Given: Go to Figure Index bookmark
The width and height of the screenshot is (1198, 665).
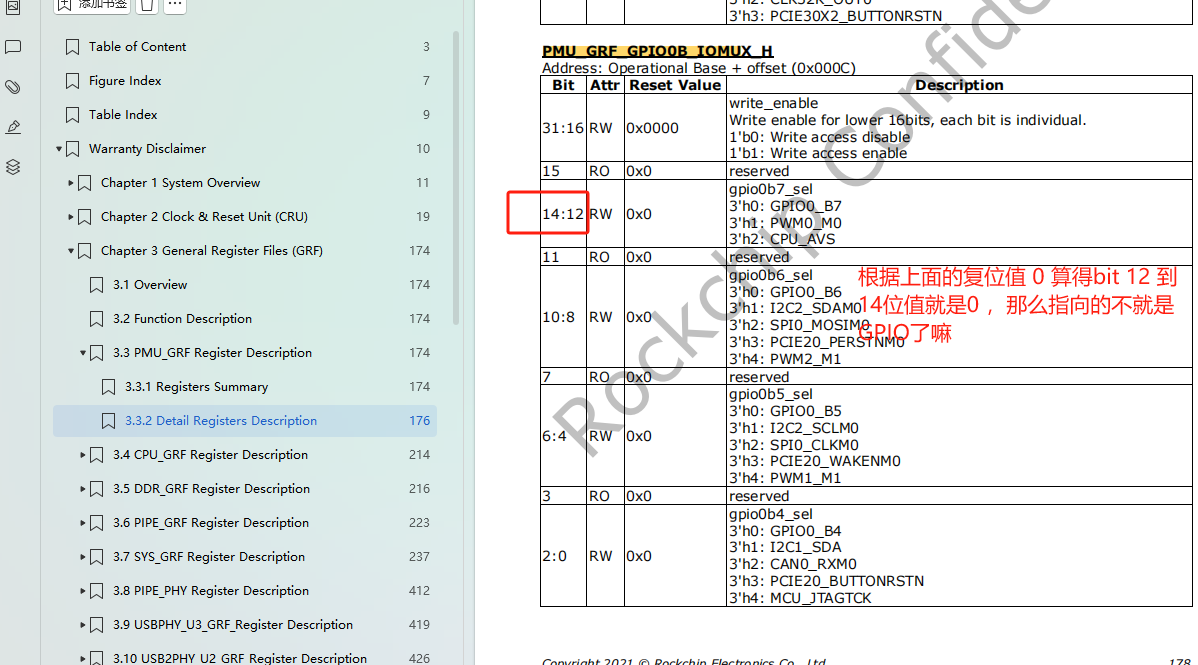Looking at the screenshot, I should (125, 80).
